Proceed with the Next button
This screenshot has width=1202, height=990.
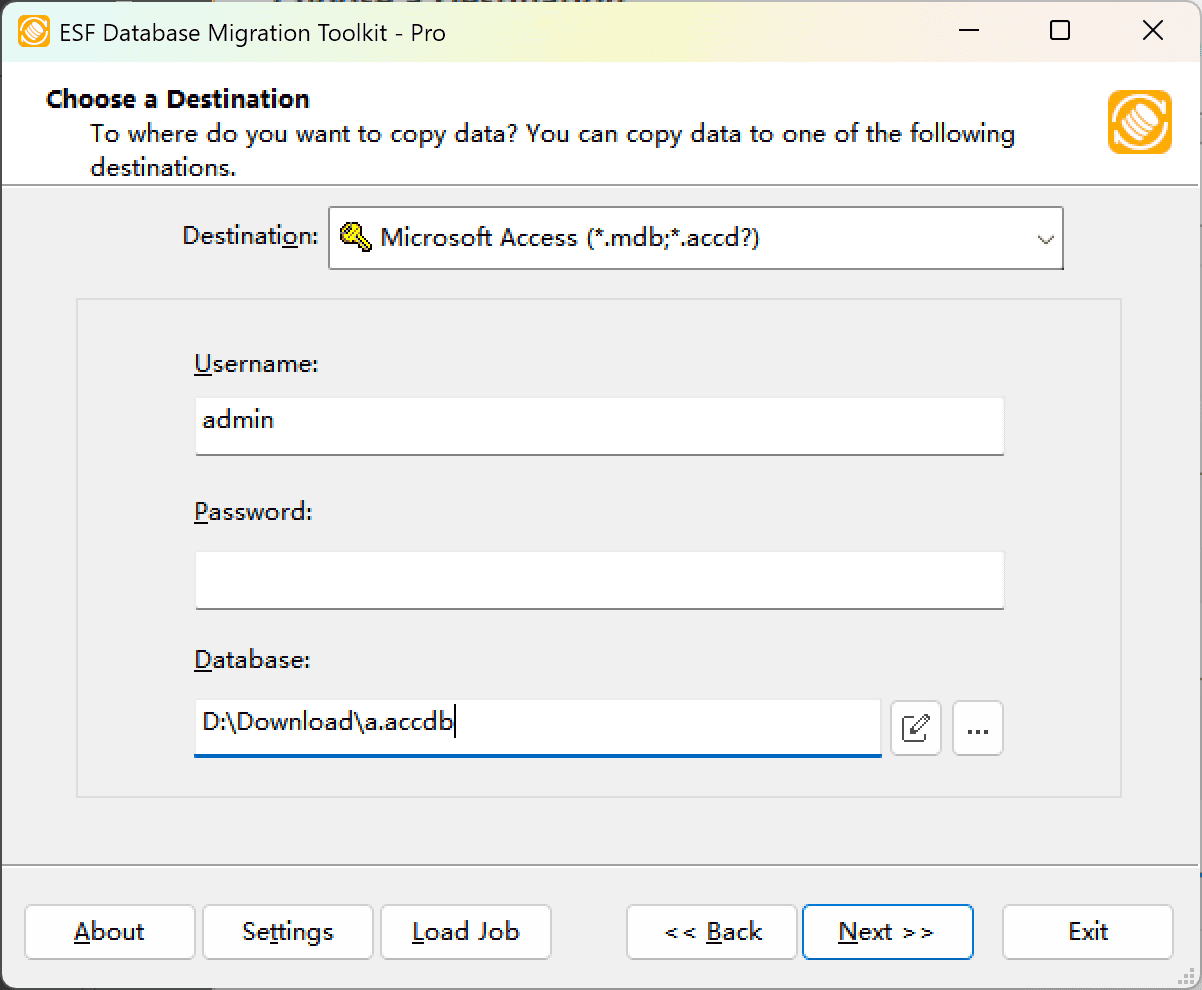pyautogui.click(x=887, y=931)
